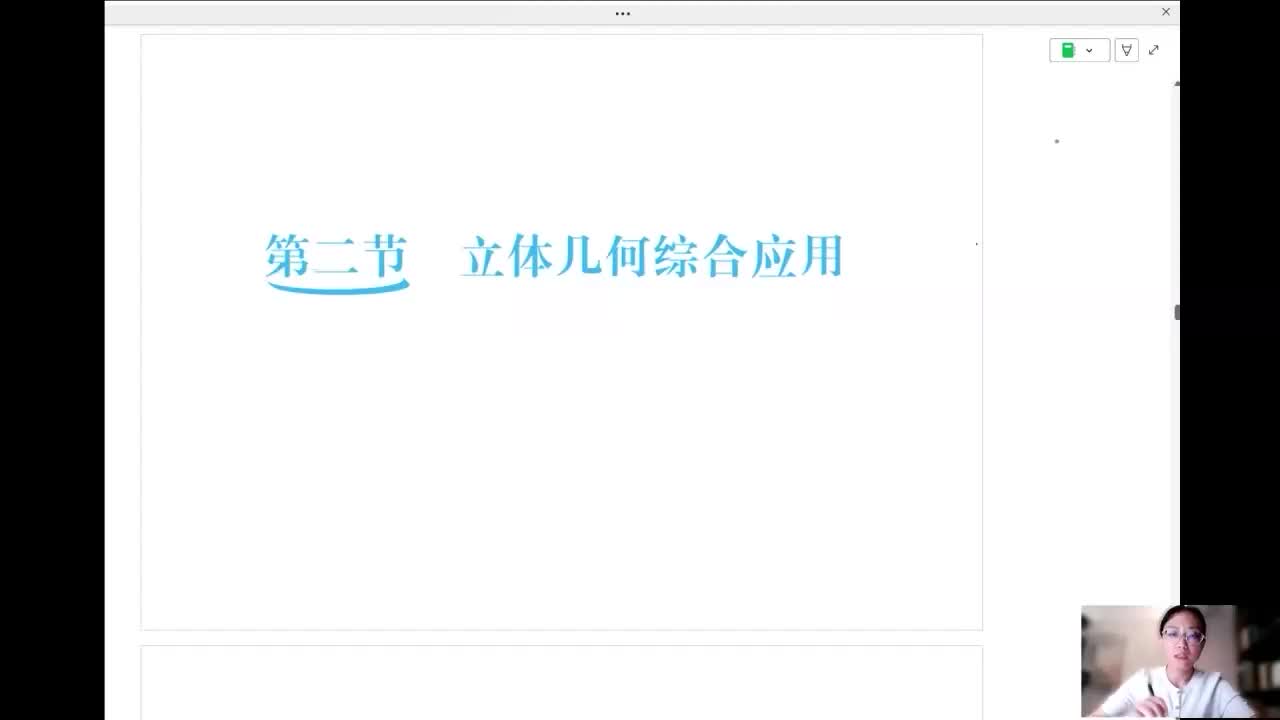Click the title text "立体几何综合应用"
This screenshot has width=1280, height=720.
coord(652,256)
